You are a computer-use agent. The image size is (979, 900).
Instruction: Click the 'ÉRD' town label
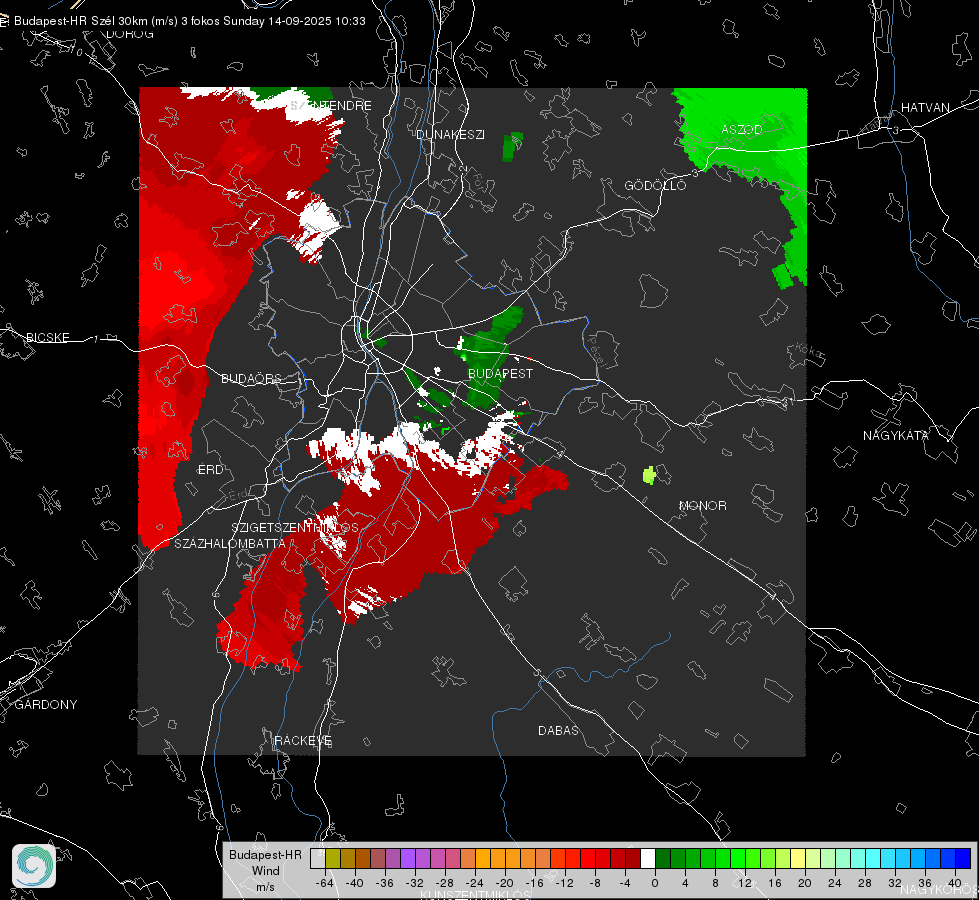point(210,470)
